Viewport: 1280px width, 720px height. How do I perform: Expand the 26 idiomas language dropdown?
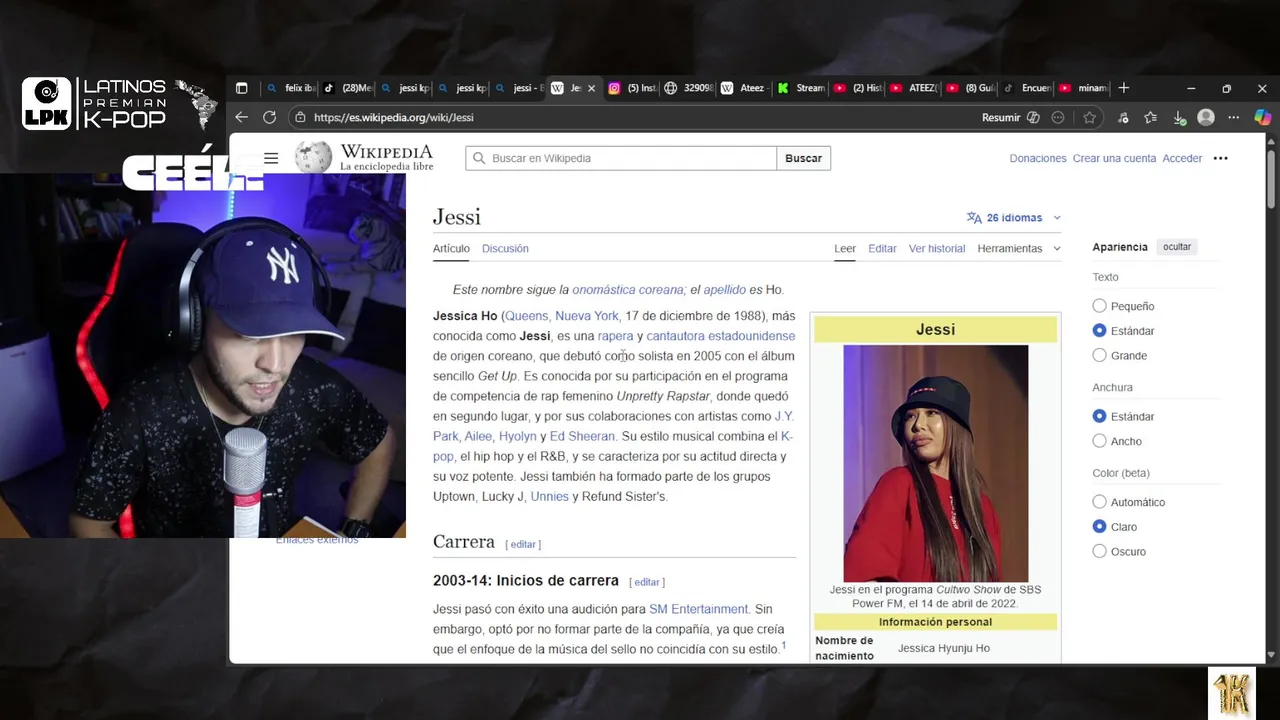tap(1013, 217)
